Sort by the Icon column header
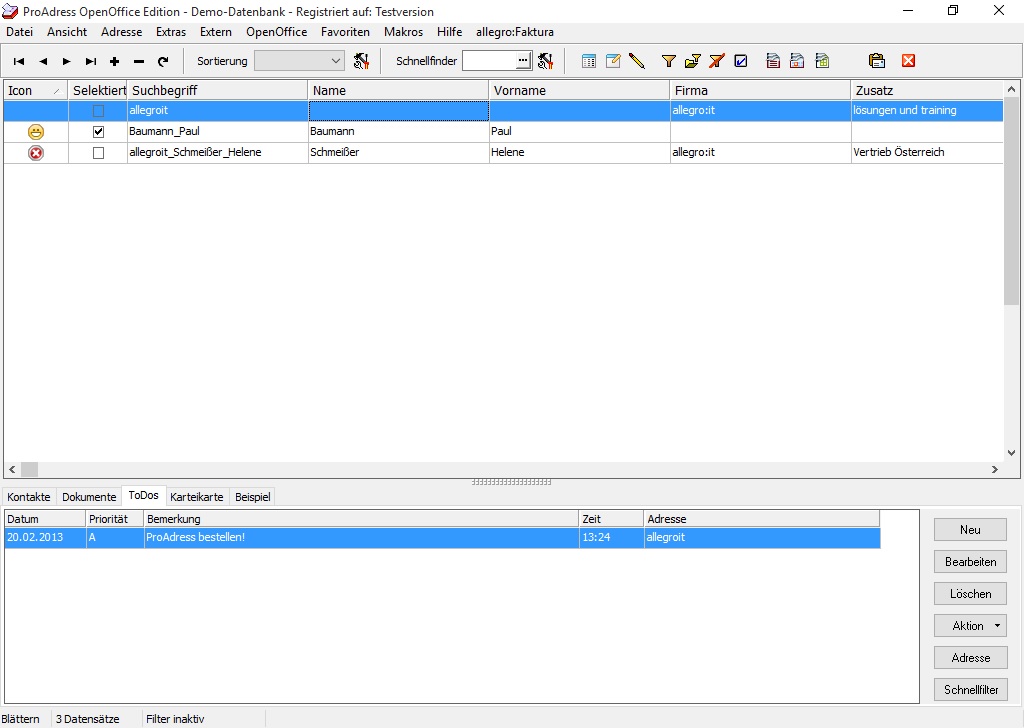 pyautogui.click(x=35, y=90)
